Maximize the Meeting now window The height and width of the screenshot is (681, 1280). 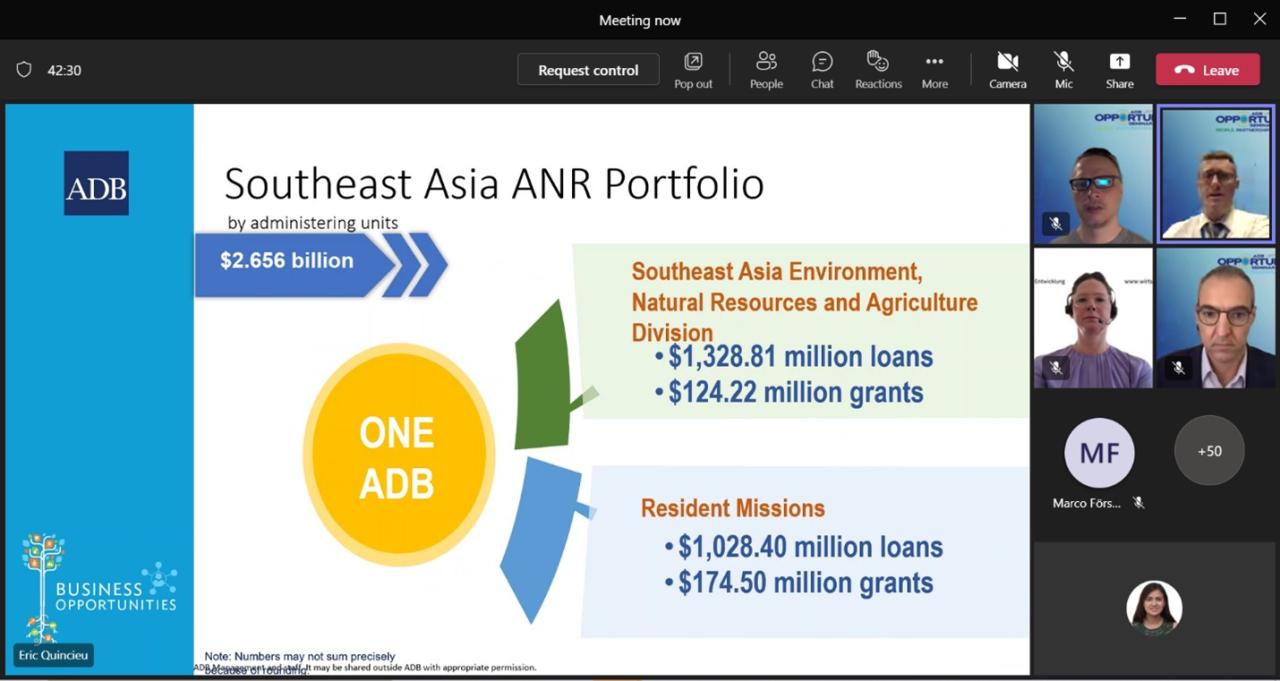(1220, 19)
